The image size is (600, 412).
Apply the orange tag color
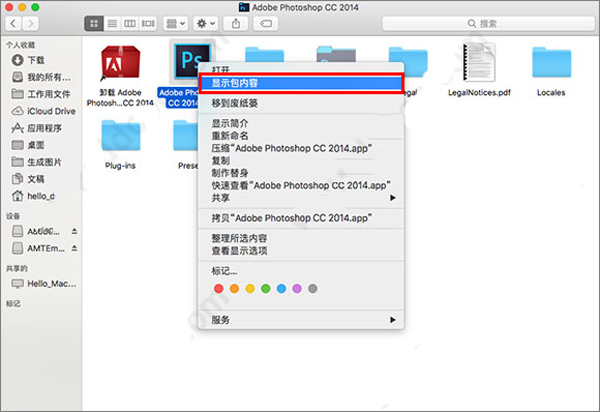pos(234,288)
